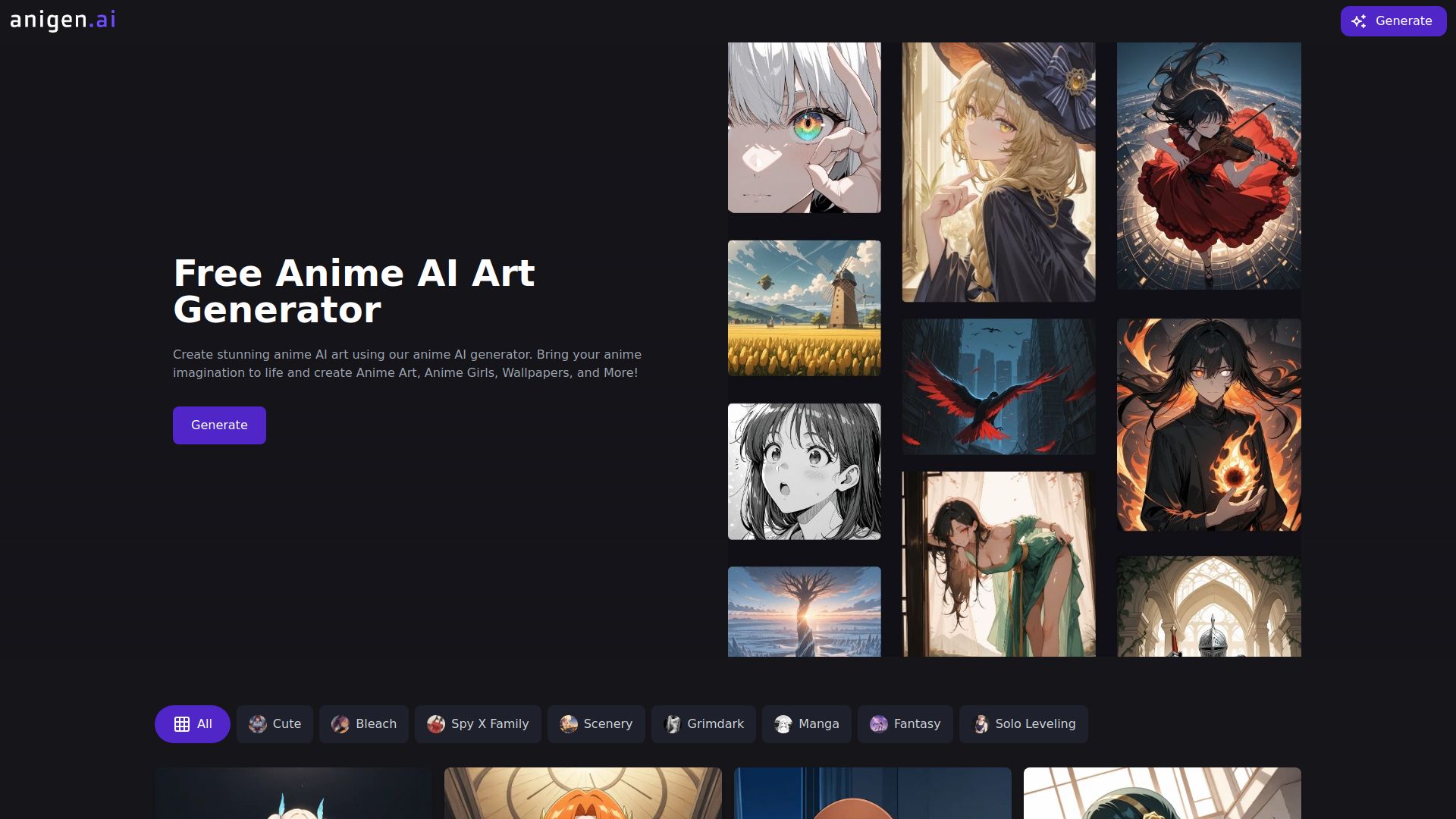The width and height of the screenshot is (1456, 819).
Task: Click the grid icon on All filter
Action: click(x=182, y=724)
